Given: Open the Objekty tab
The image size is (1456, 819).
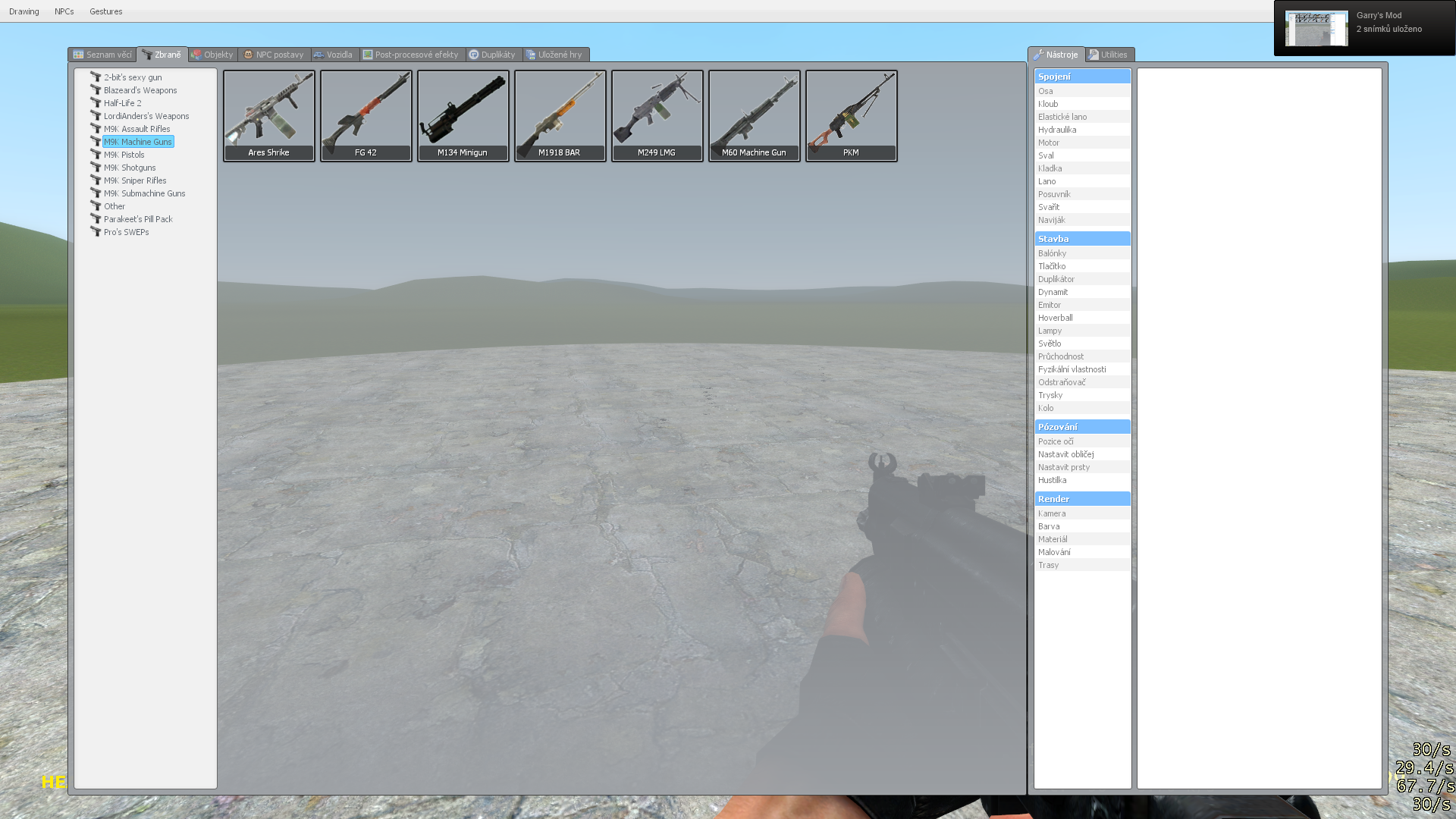Looking at the screenshot, I should click(x=213, y=55).
